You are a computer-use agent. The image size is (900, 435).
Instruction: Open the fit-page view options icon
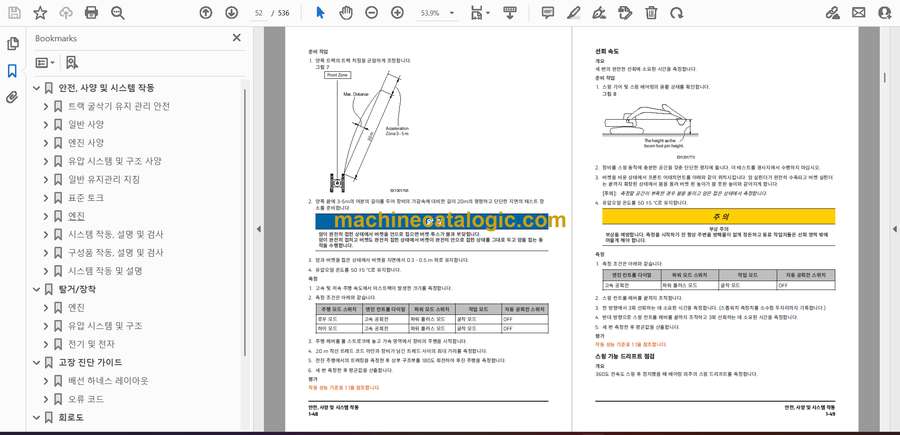[479, 13]
